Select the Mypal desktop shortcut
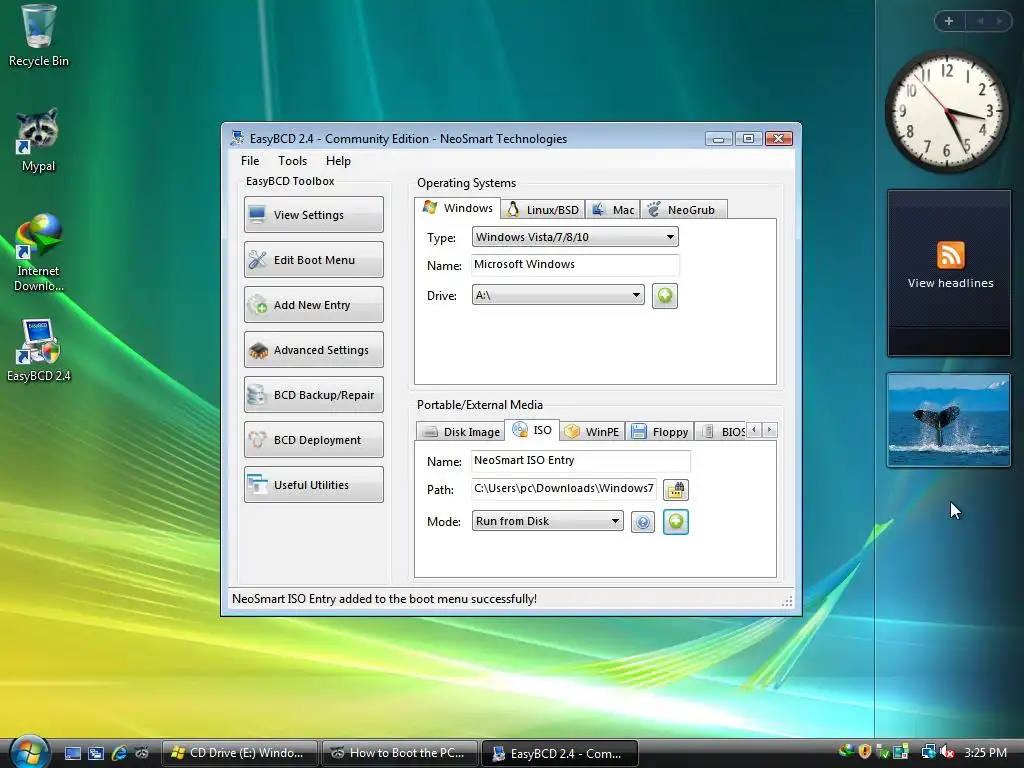 click(38, 140)
